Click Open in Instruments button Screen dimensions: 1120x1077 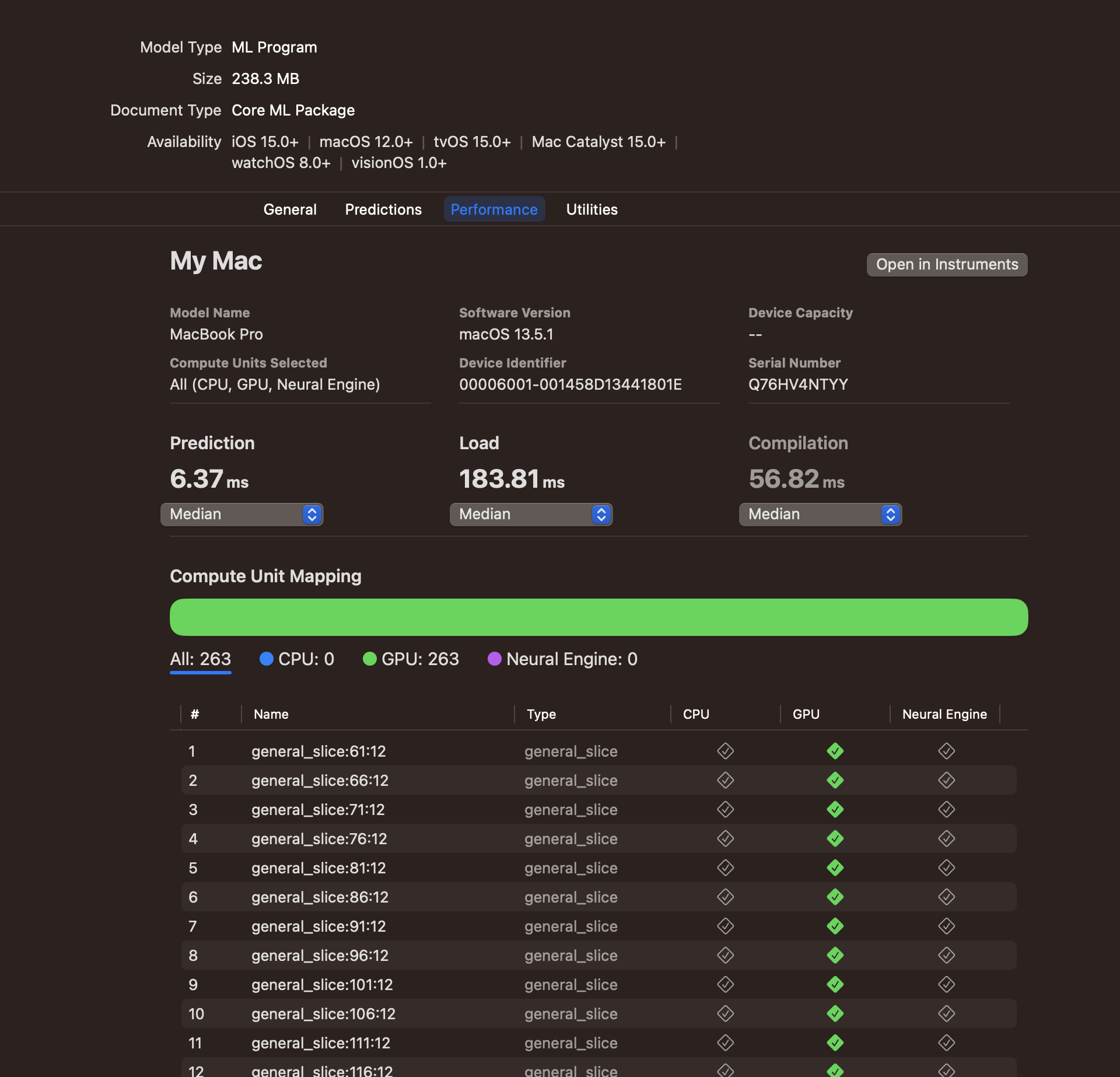[x=947, y=264]
